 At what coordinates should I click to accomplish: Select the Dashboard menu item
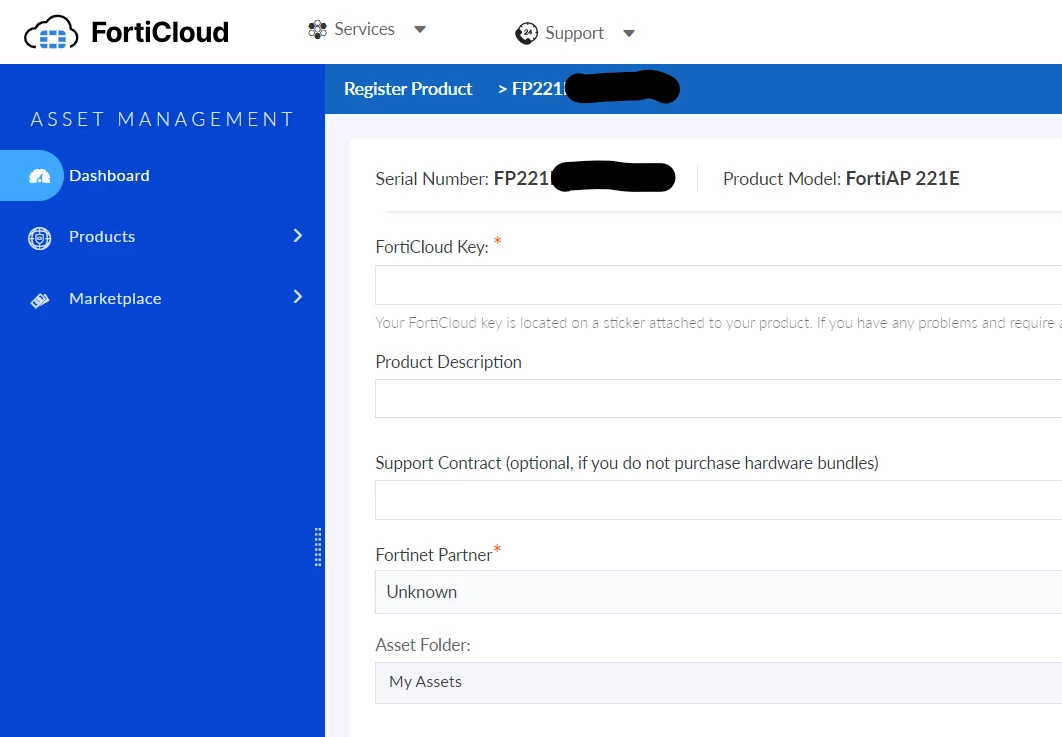(109, 175)
